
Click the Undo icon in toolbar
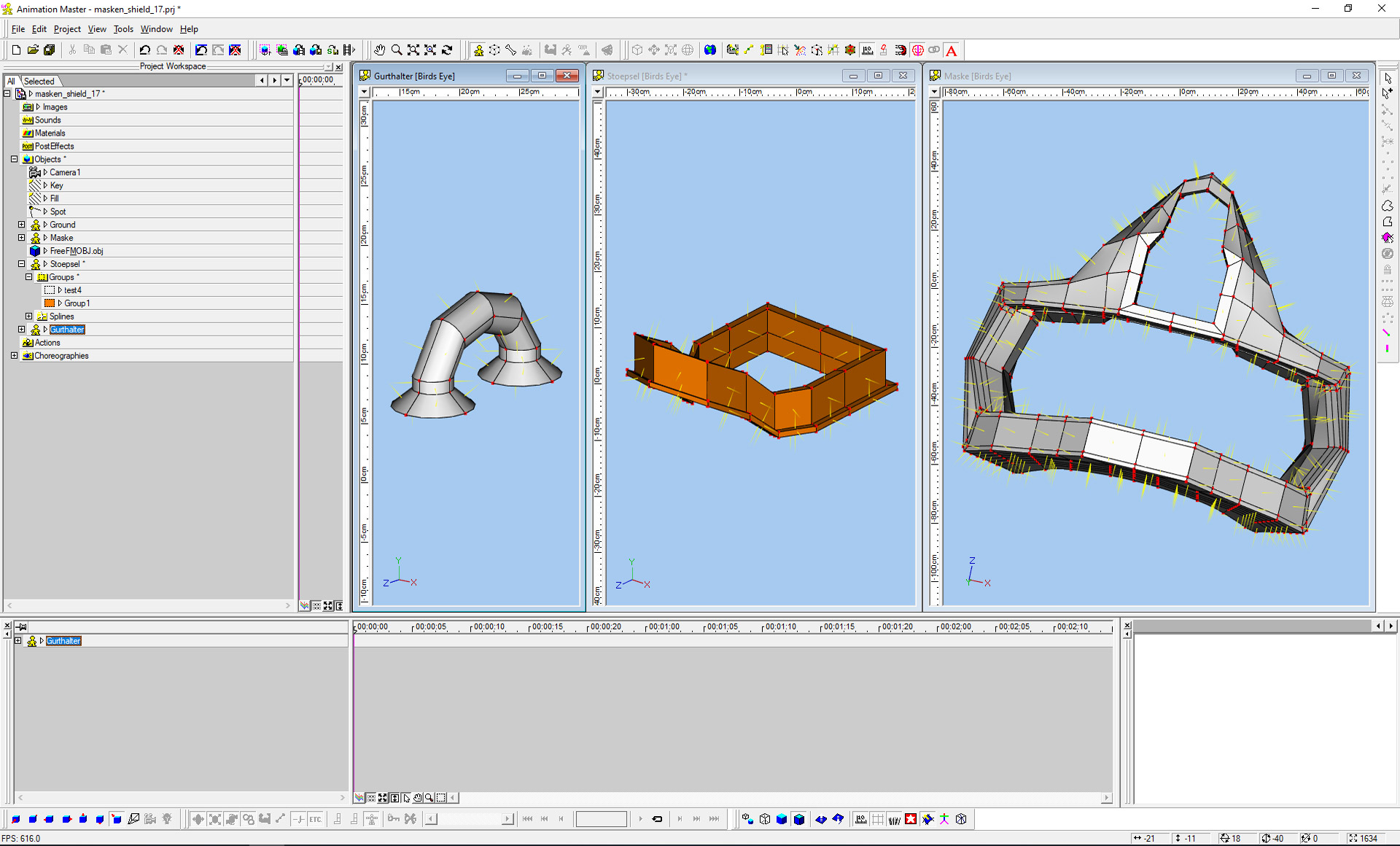pos(144,50)
